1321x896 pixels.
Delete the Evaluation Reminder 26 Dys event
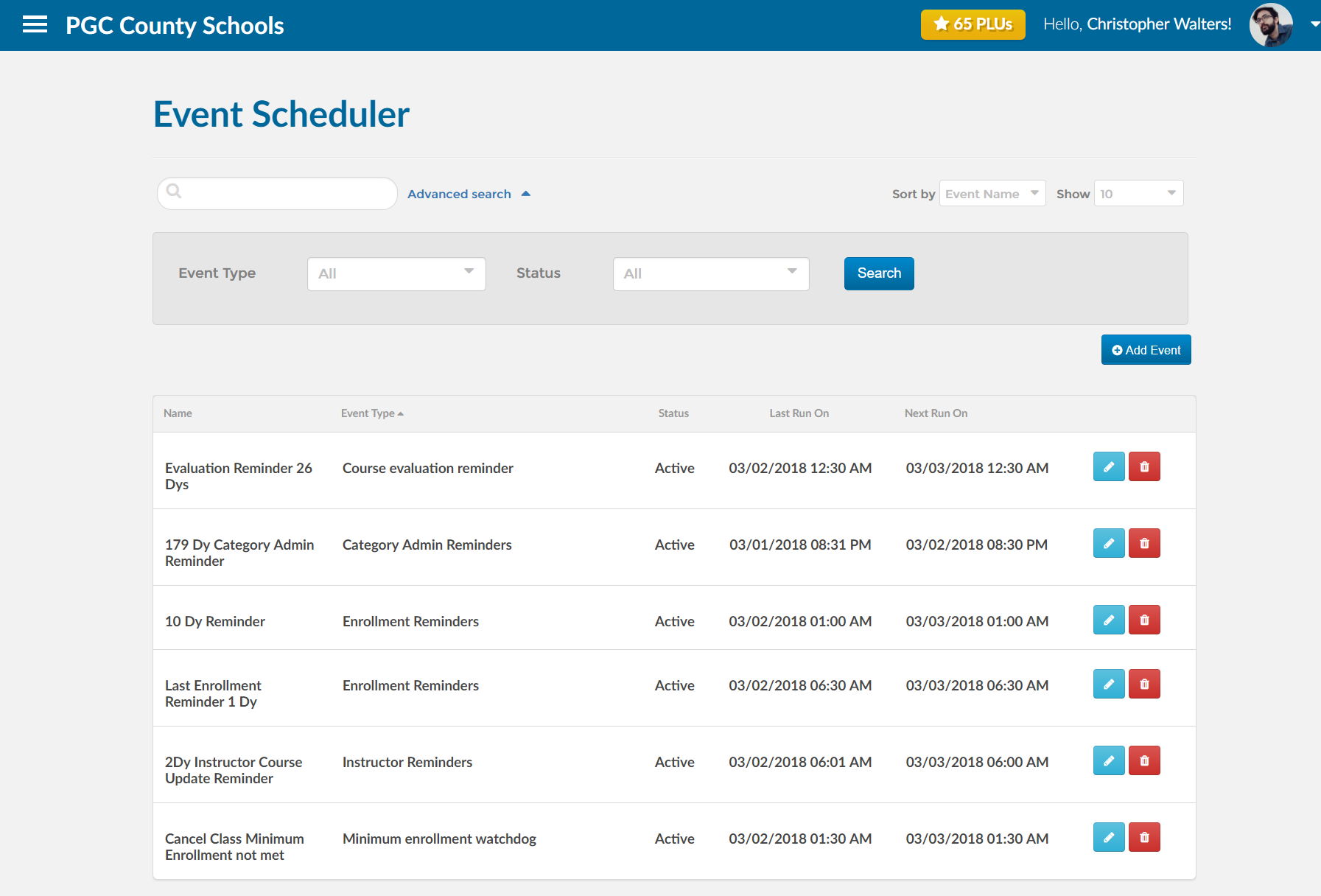pos(1144,466)
